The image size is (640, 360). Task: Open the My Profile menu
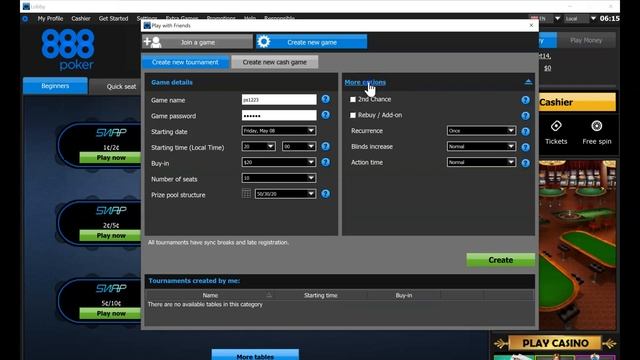(50, 19)
